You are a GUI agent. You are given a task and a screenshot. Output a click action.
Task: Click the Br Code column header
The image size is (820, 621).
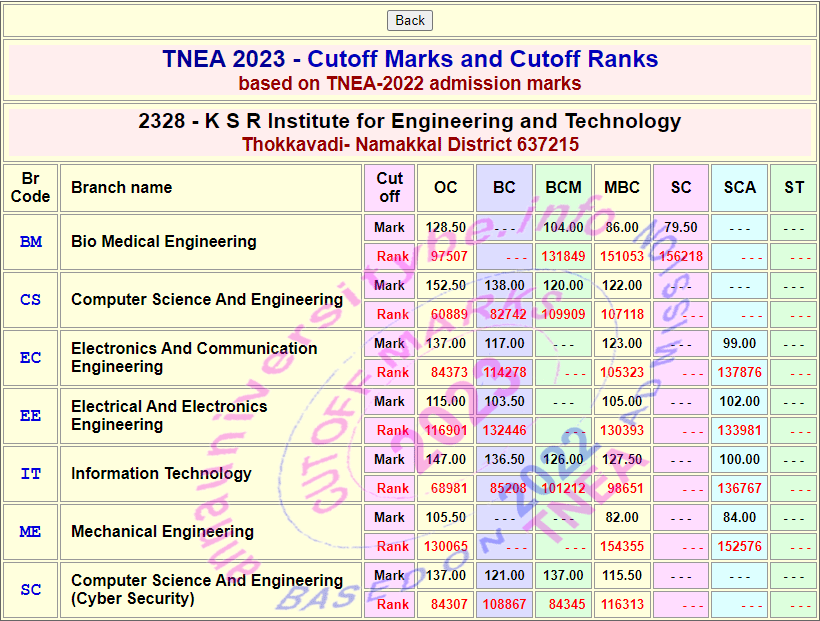[30, 187]
